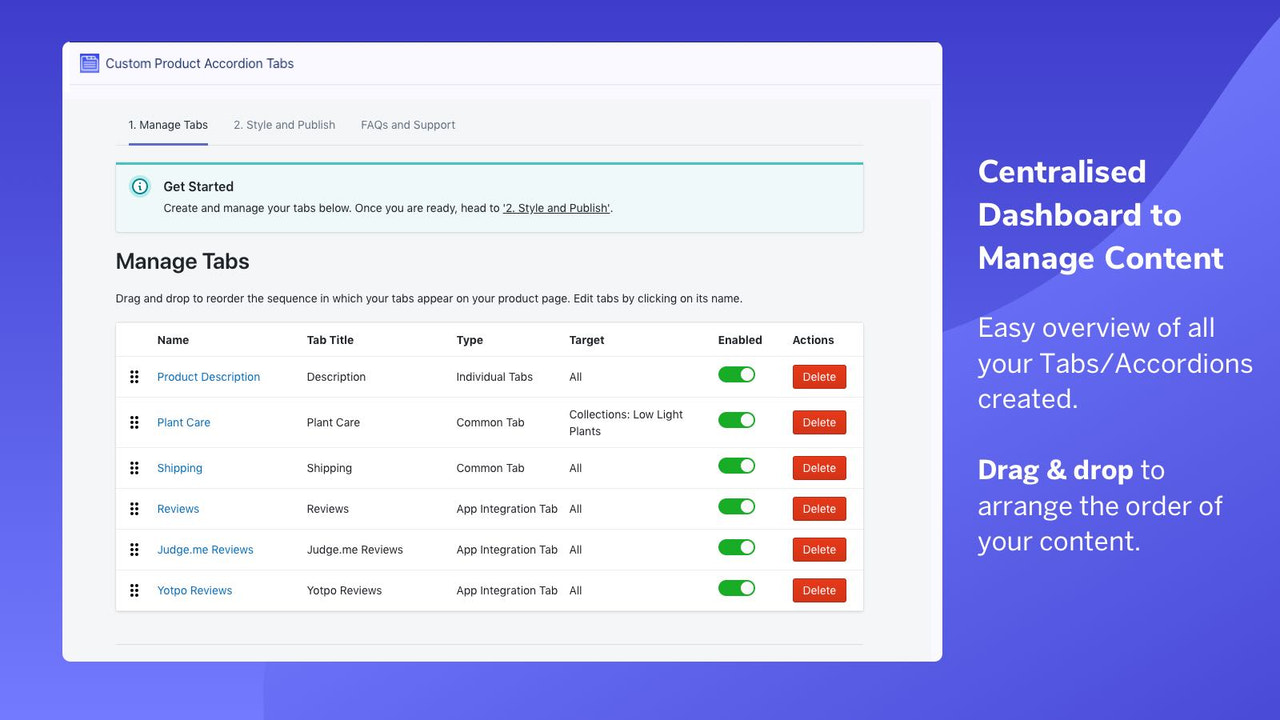Viewport: 1280px width, 720px height.
Task: Click the drag handle beside Plant Care
Action: pyautogui.click(x=134, y=422)
